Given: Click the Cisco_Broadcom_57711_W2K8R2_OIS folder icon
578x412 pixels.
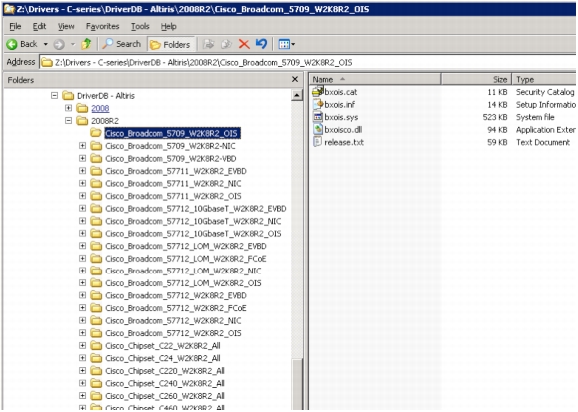Looking at the screenshot, I should click(x=96, y=196).
